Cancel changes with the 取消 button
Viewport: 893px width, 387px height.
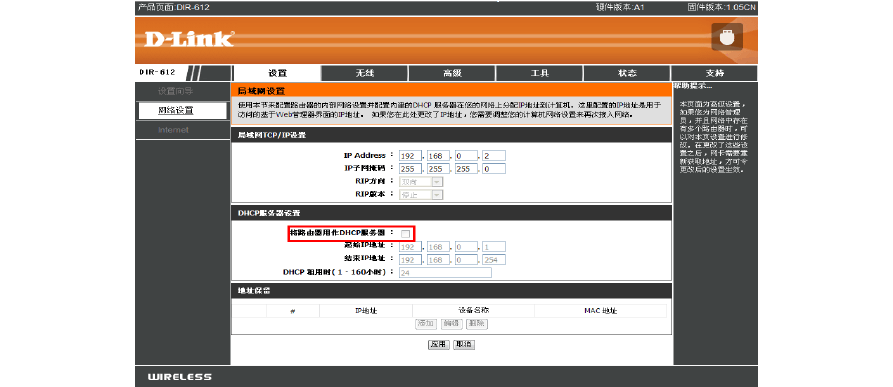(464, 344)
